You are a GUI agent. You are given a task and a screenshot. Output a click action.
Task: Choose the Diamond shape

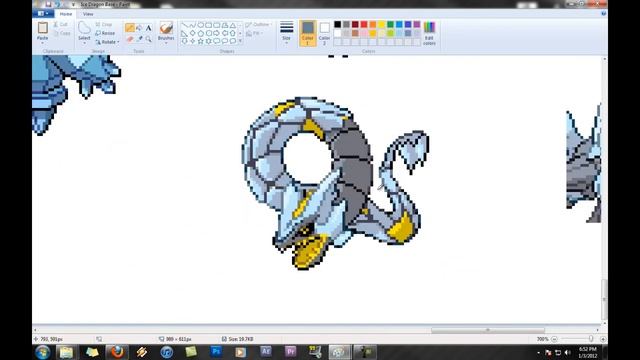(193, 33)
